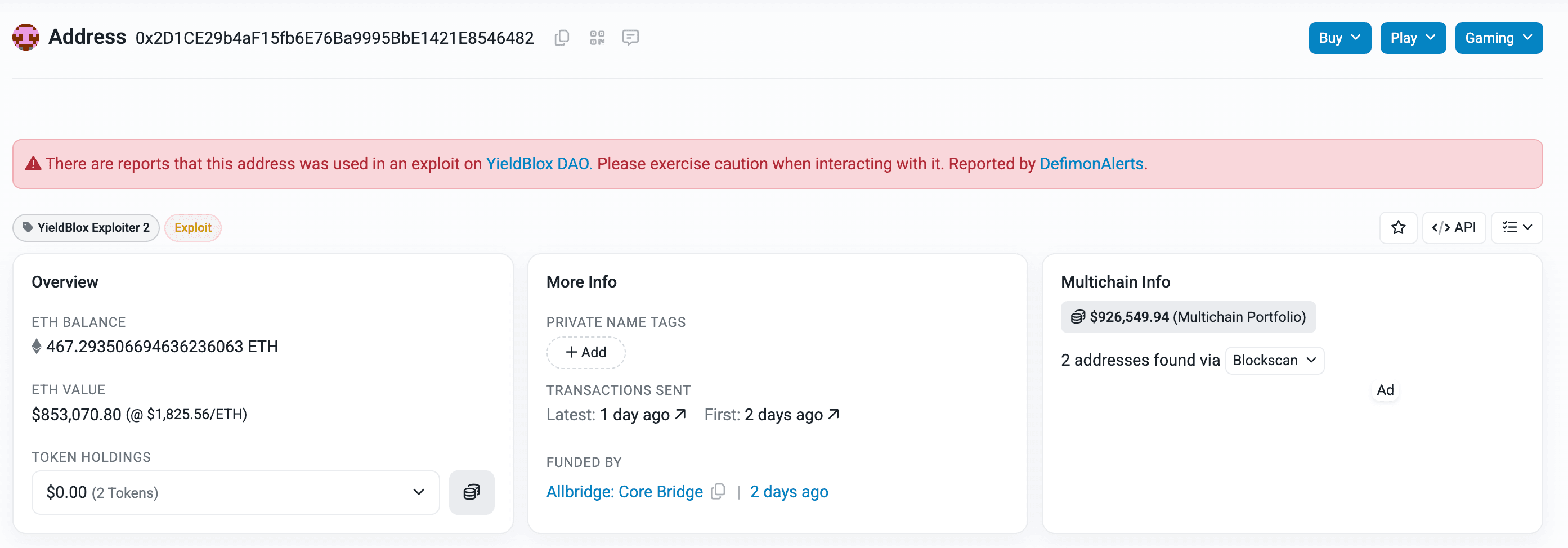This screenshot has width=1568, height=548.
Task: Open the list options menu icon
Action: coord(1516,227)
